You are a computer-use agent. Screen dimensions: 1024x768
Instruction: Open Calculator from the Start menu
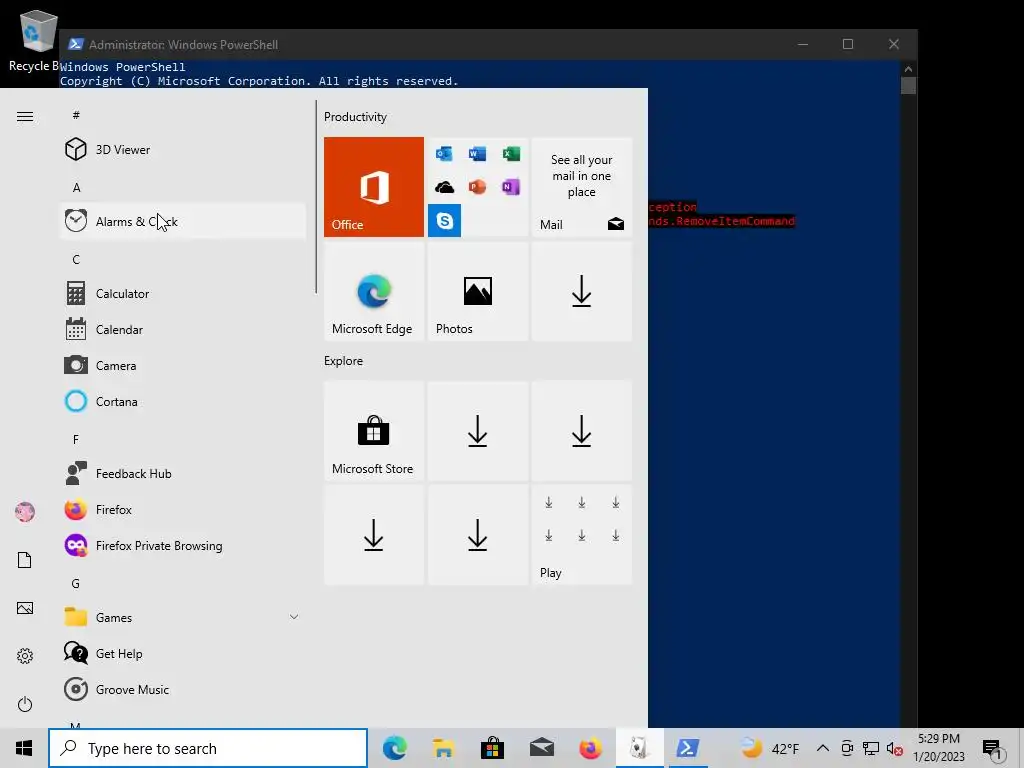click(x=183, y=294)
